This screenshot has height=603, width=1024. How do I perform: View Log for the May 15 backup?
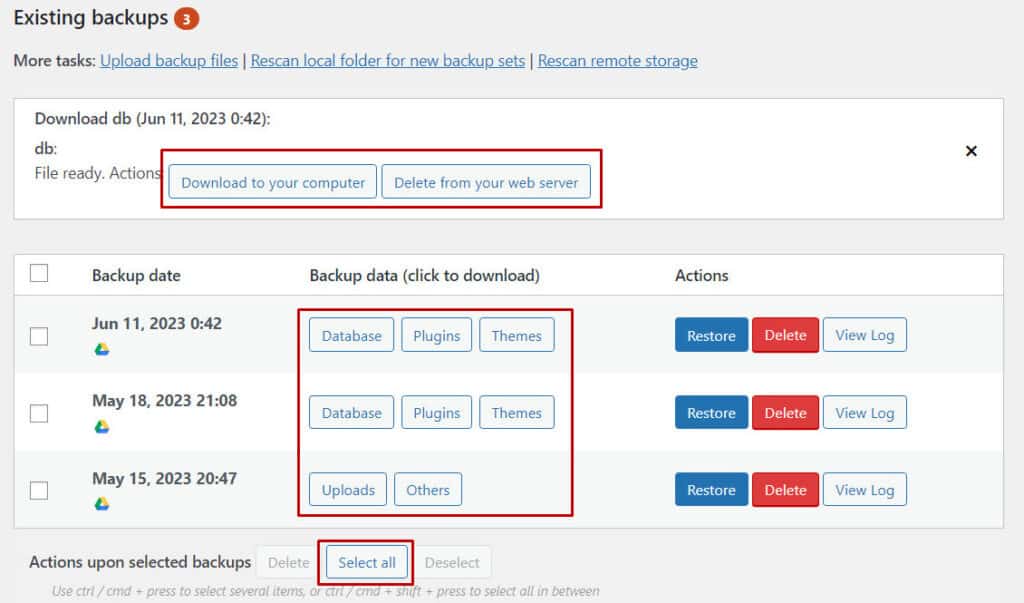(864, 489)
